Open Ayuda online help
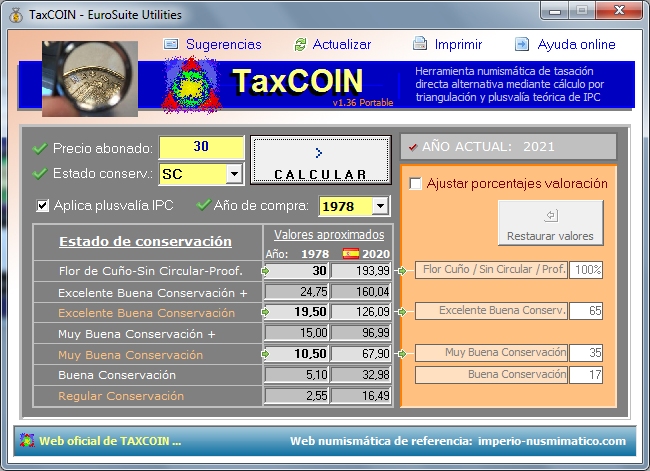 [x=576, y=44]
